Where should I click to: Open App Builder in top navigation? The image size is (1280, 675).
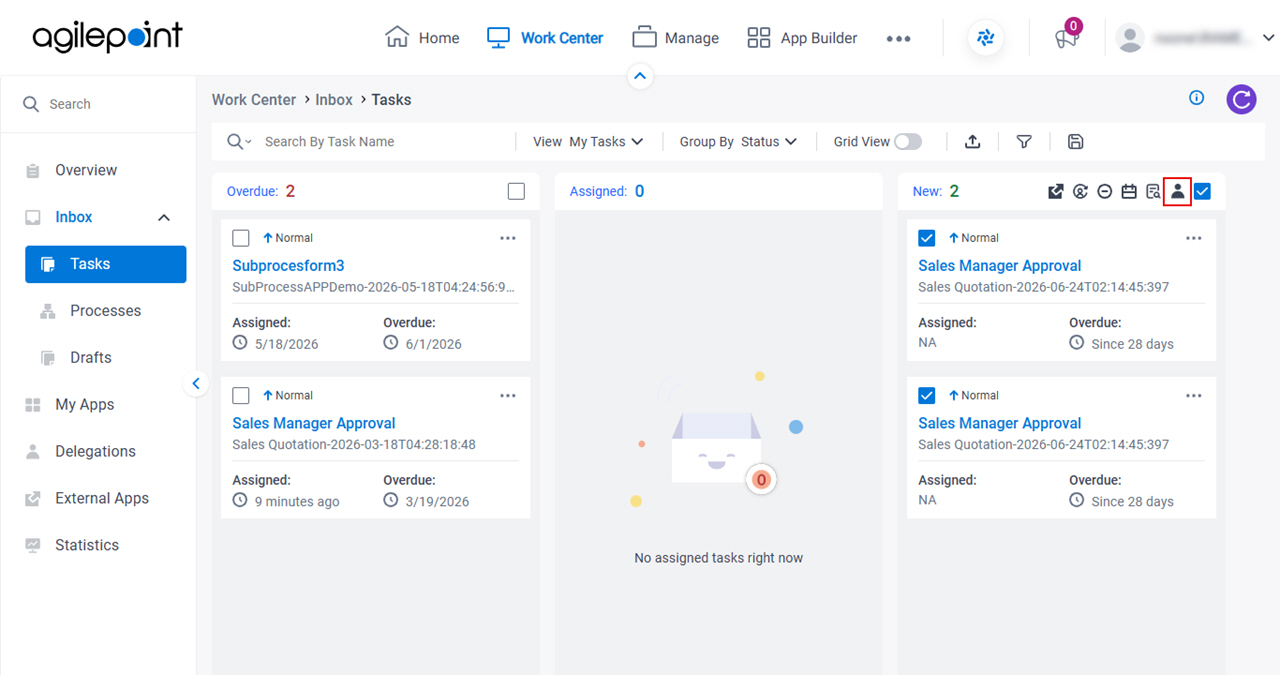coord(802,38)
